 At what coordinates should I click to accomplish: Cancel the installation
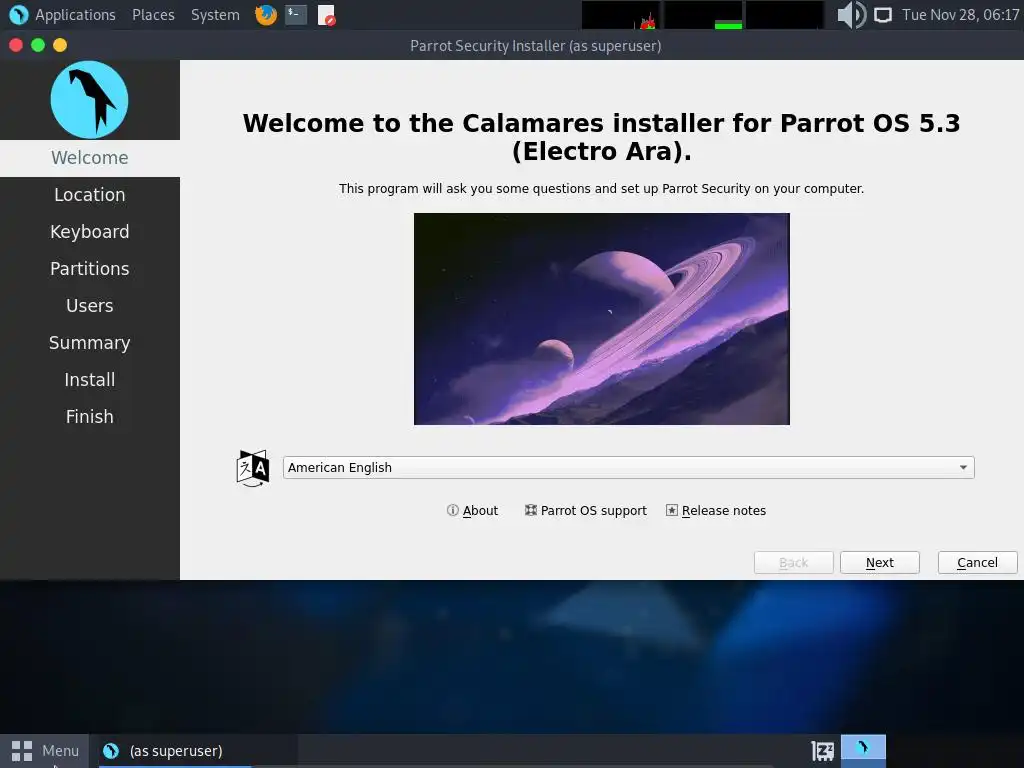point(978,562)
